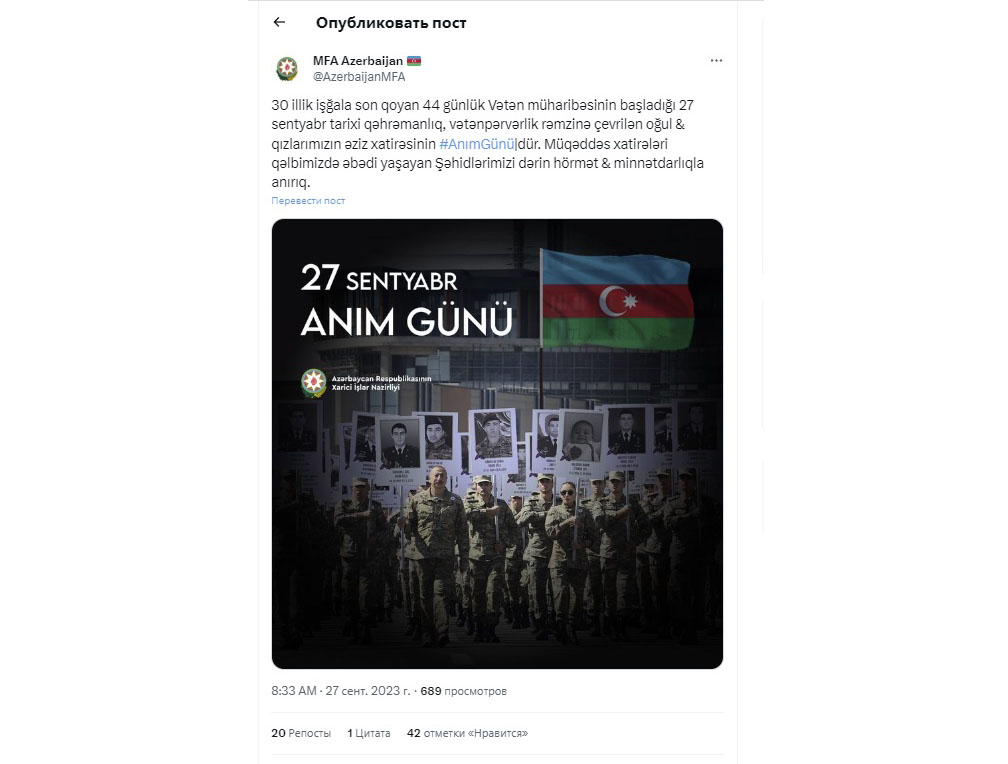Open the three-dot more options menu

tap(716, 60)
